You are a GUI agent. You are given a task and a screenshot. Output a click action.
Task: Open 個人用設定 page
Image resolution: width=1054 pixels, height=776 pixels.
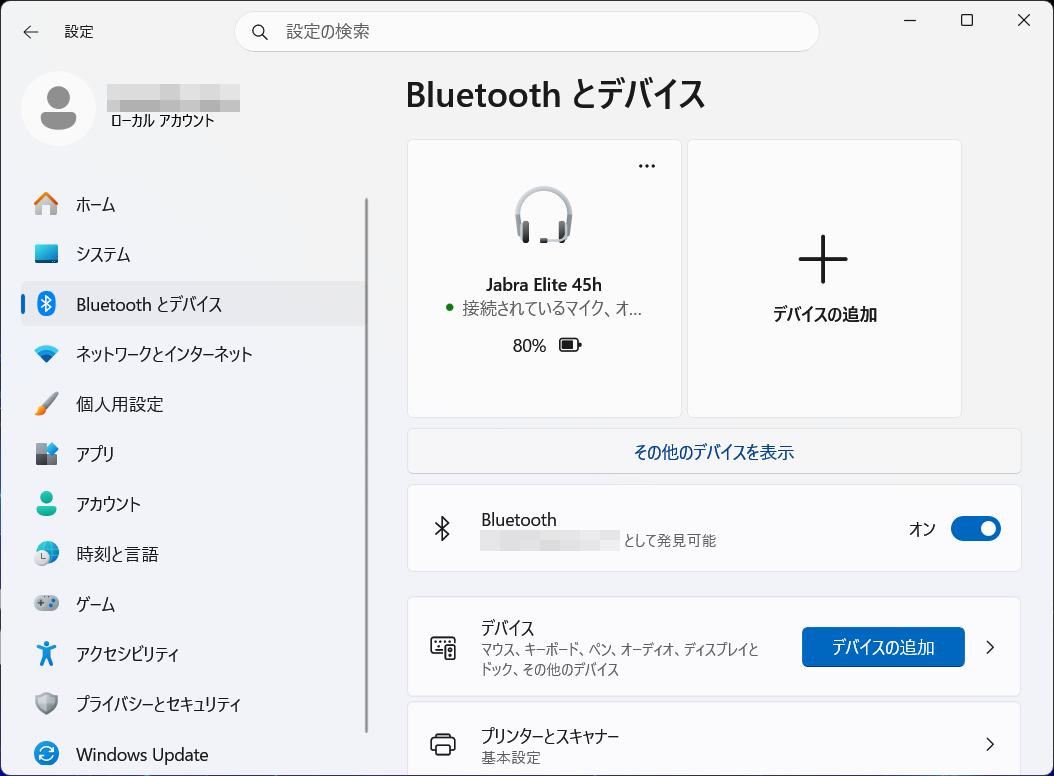tap(194, 403)
